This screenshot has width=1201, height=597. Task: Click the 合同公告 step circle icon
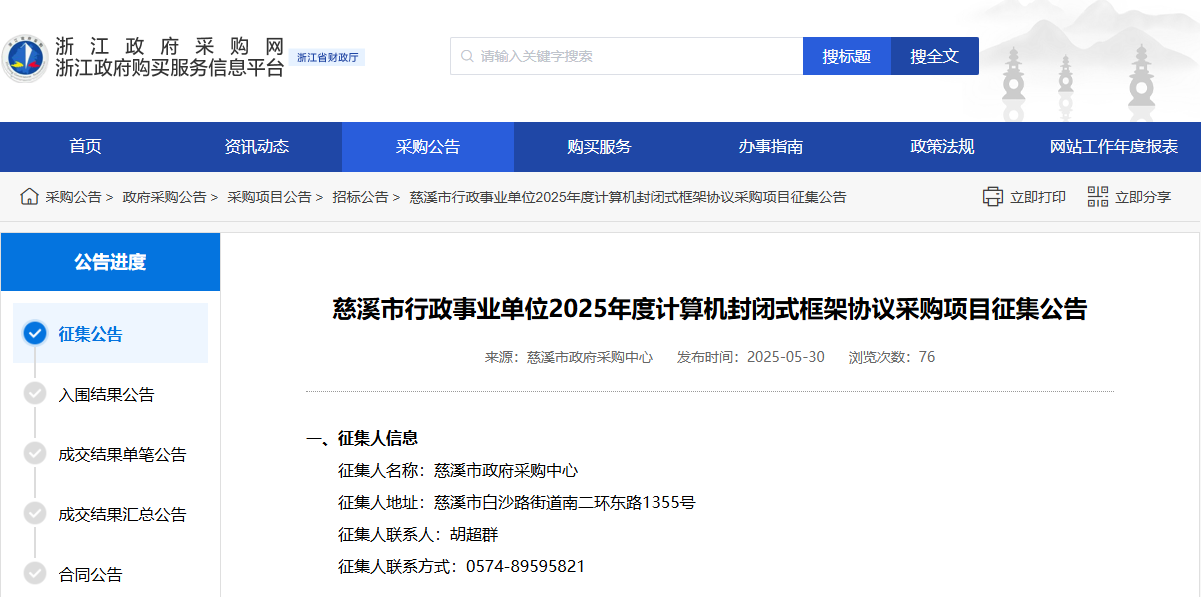click(35, 574)
